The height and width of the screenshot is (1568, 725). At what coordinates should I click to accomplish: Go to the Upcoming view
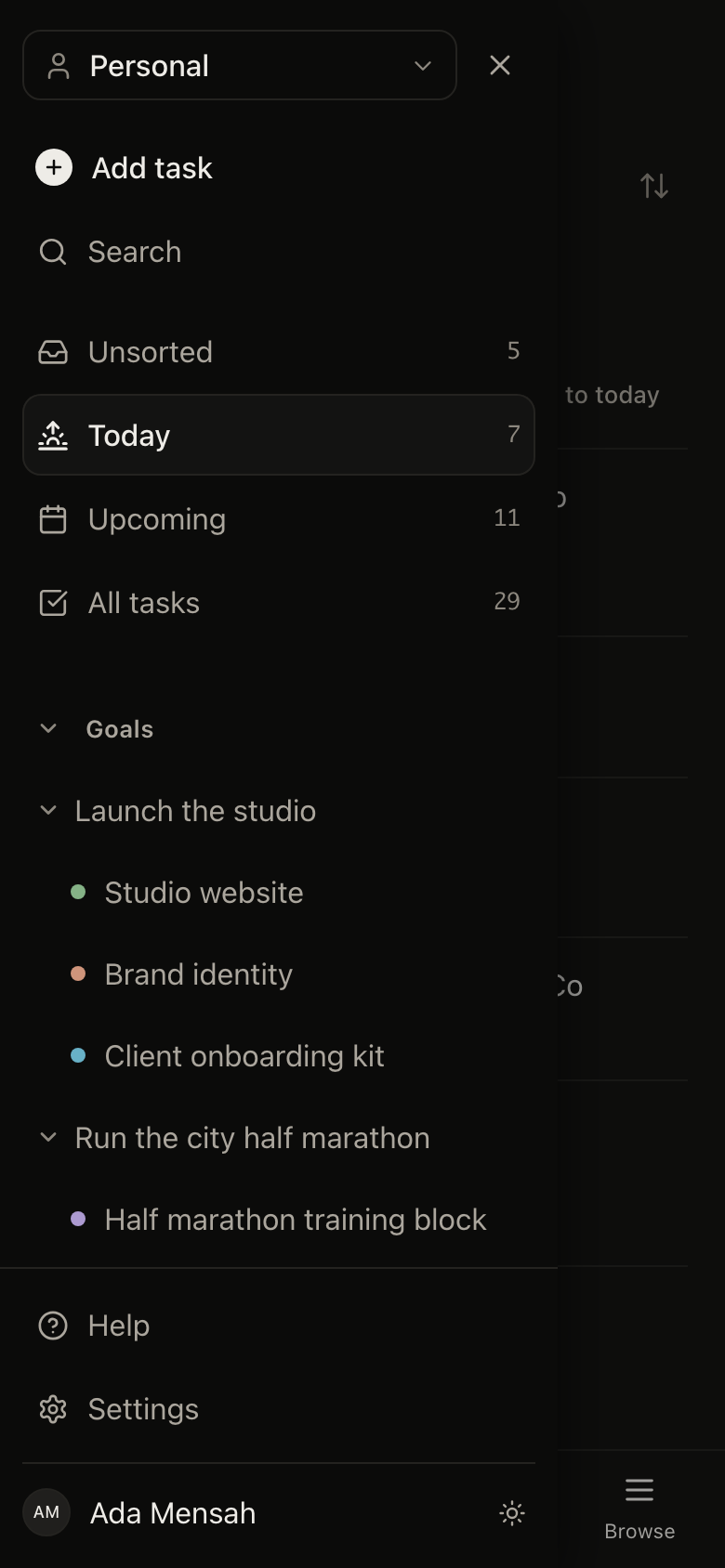[279, 519]
